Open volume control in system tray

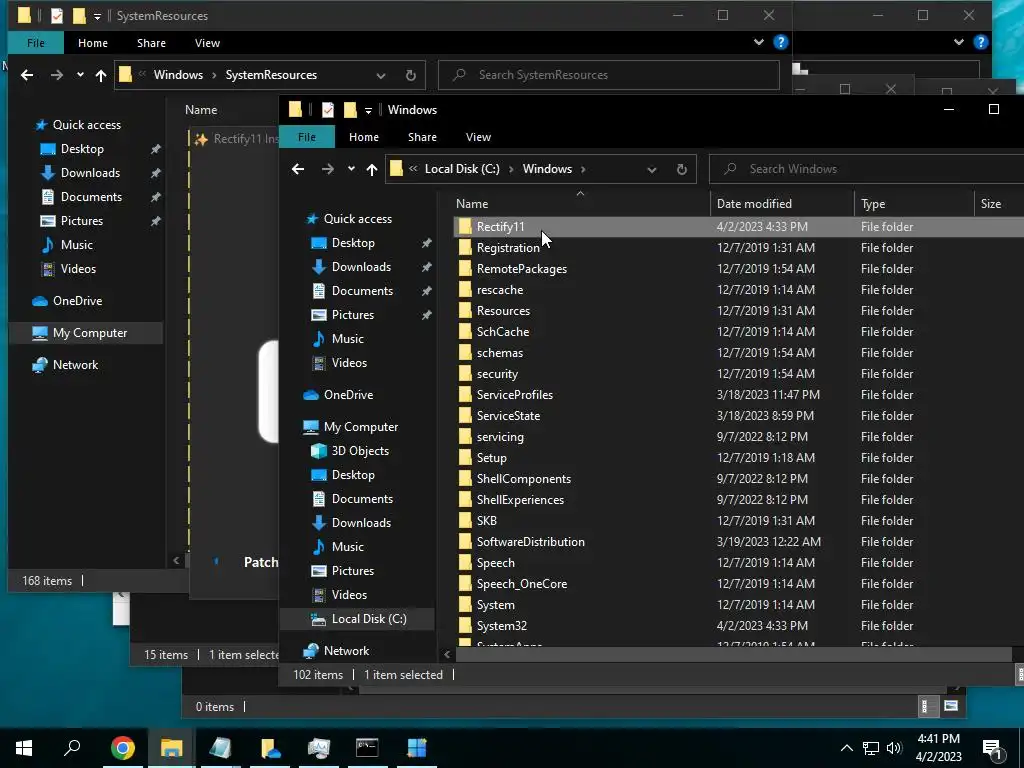click(x=895, y=748)
